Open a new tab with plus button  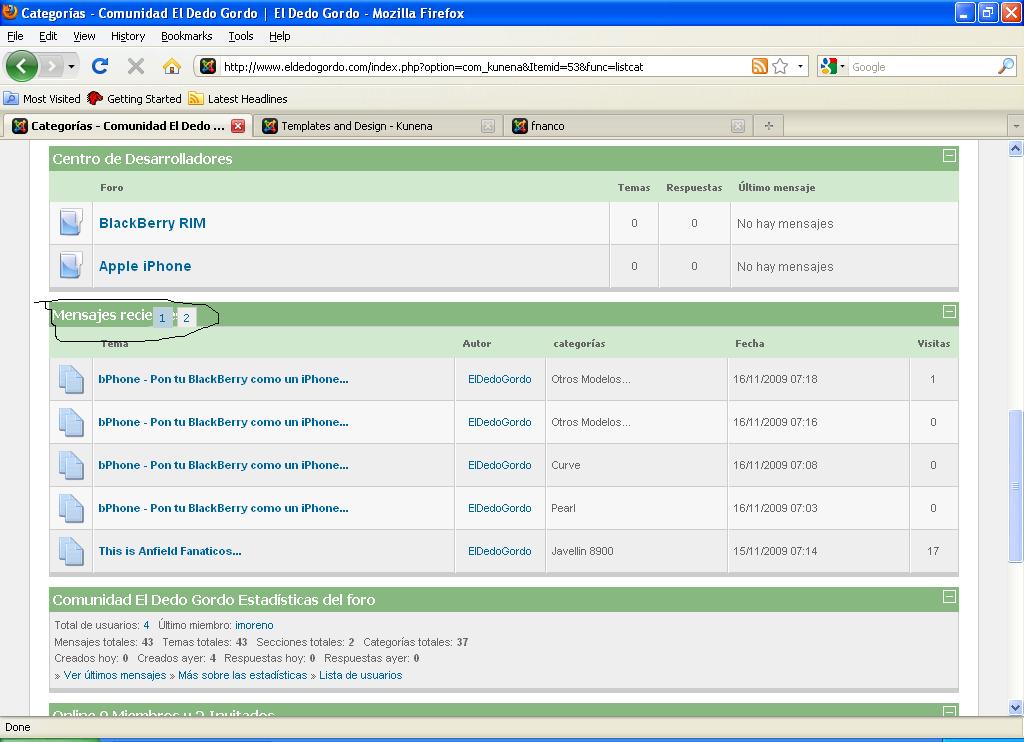point(768,126)
